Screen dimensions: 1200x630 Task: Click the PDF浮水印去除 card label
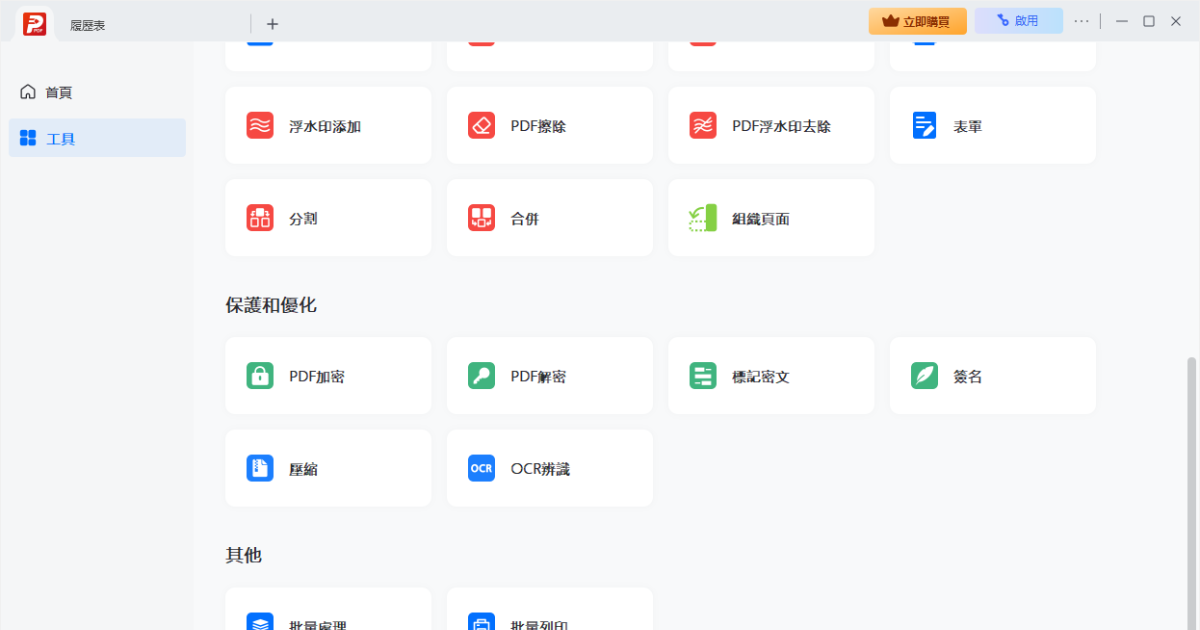(781, 127)
